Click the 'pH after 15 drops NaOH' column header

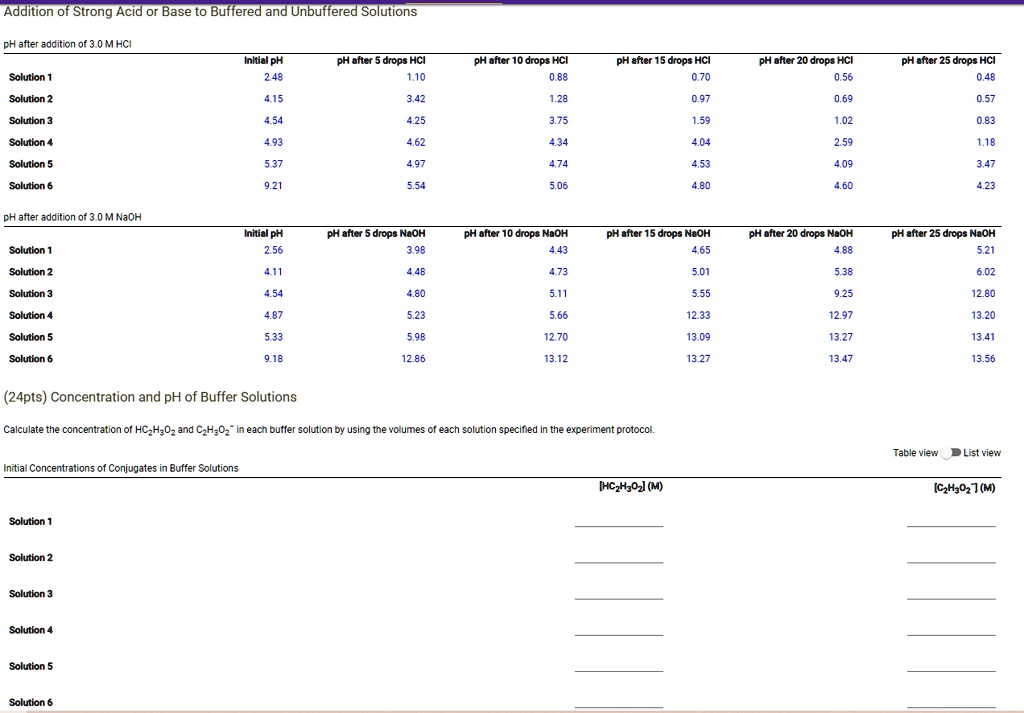pyautogui.click(x=658, y=233)
